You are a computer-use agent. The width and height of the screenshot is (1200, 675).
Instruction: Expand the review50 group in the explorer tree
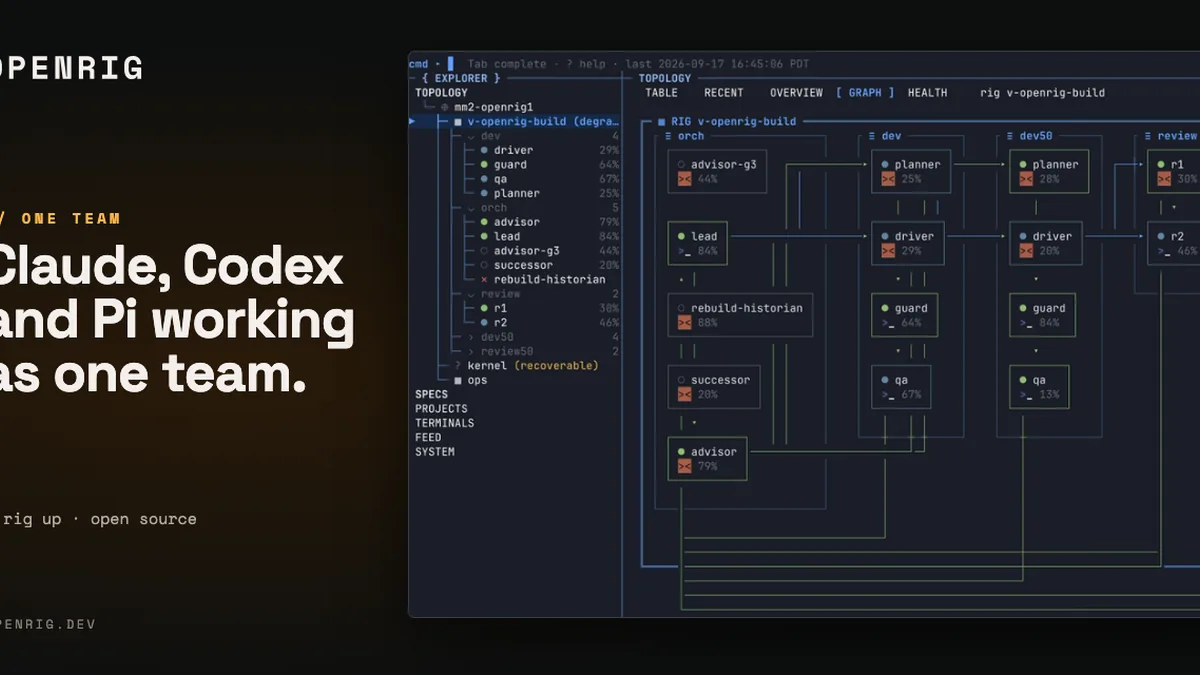[471, 352]
